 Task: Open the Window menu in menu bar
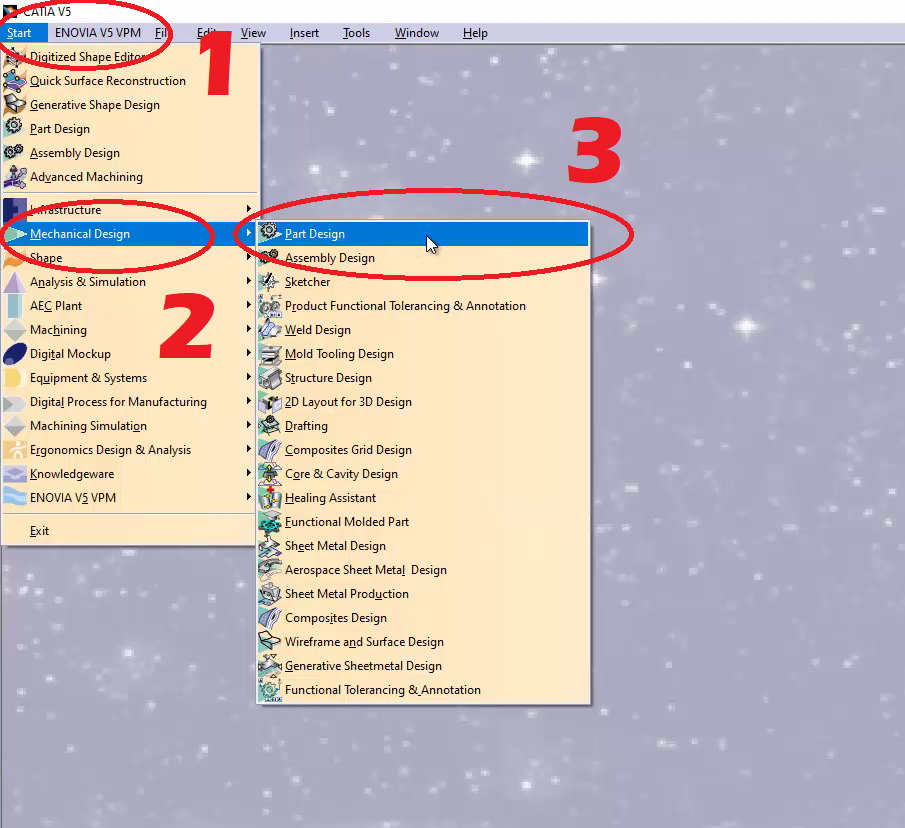click(416, 33)
